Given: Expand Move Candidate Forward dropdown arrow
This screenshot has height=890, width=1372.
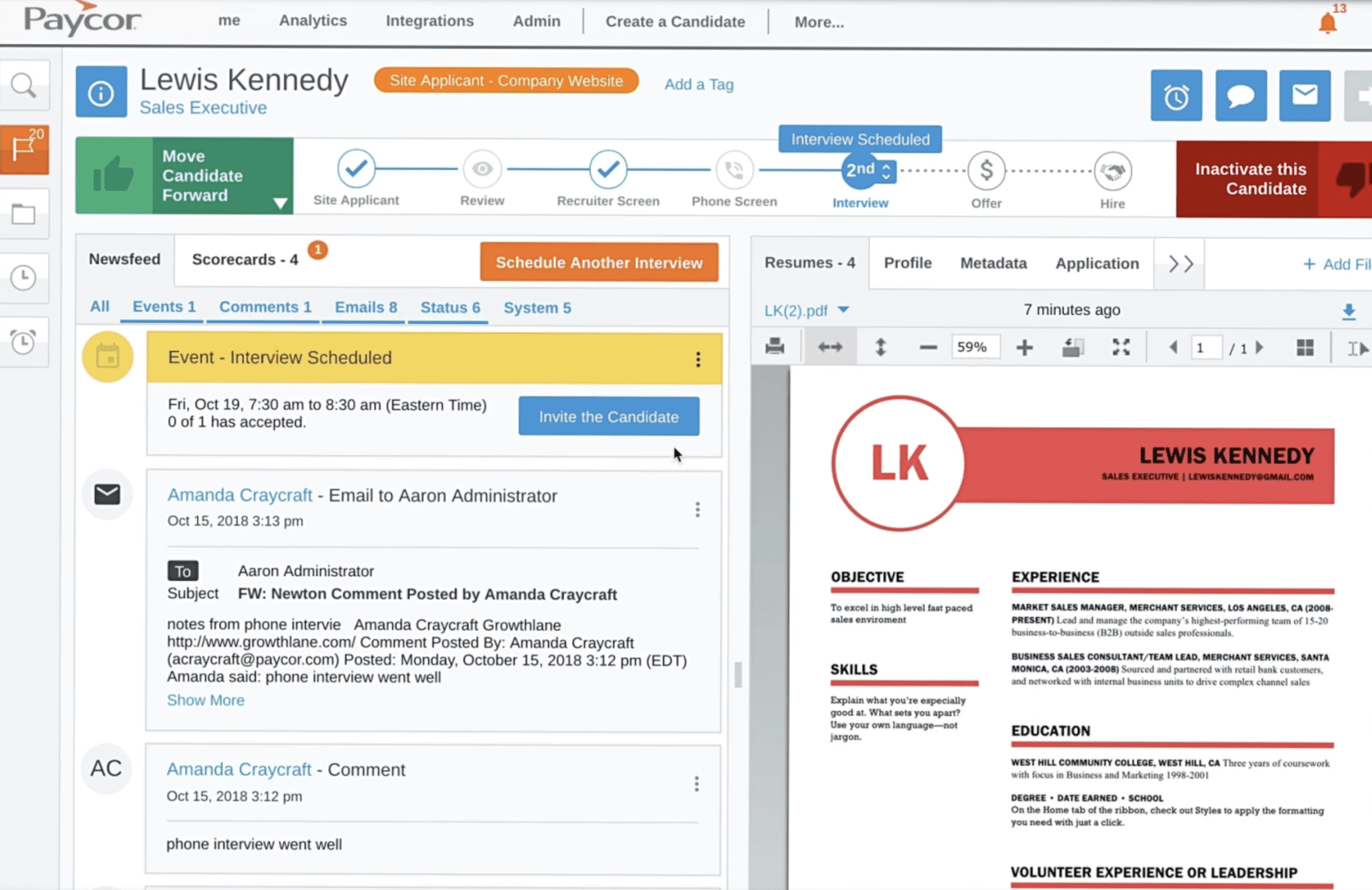Looking at the screenshot, I should (280, 203).
